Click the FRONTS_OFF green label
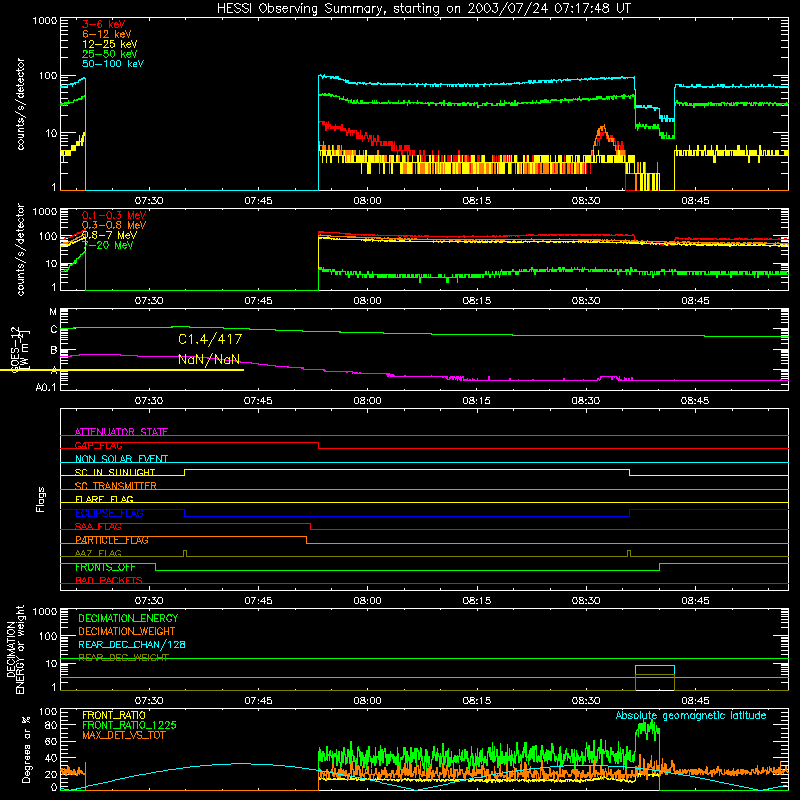The image size is (800, 800). coord(105,567)
